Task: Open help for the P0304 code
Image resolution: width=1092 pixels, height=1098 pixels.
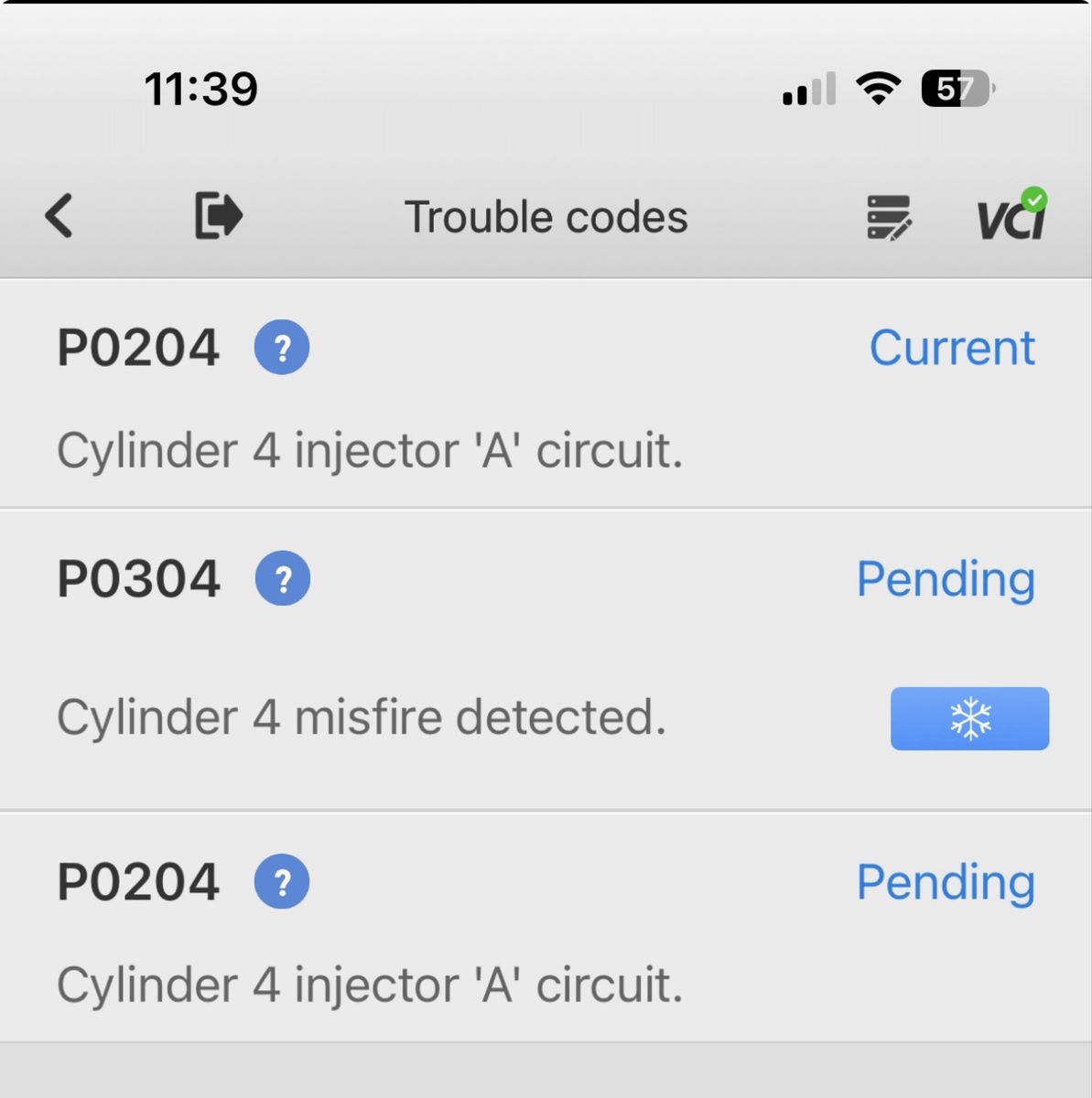Action: pos(282,578)
